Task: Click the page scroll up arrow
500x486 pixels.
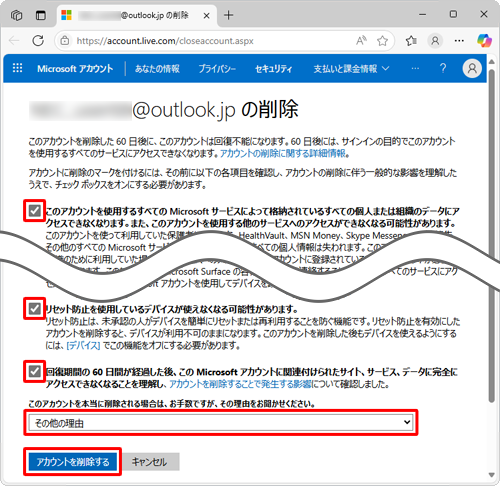Action: tap(492, 62)
